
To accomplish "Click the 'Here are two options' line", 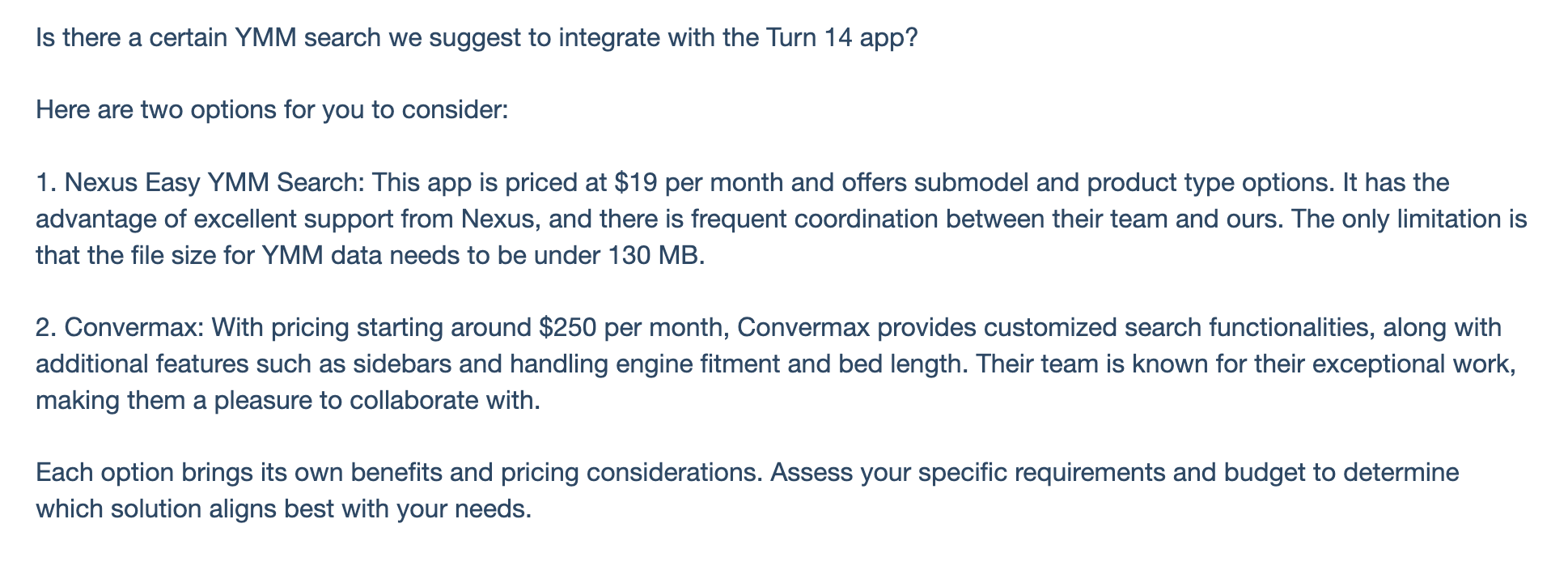I will pyautogui.click(x=271, y=109).
